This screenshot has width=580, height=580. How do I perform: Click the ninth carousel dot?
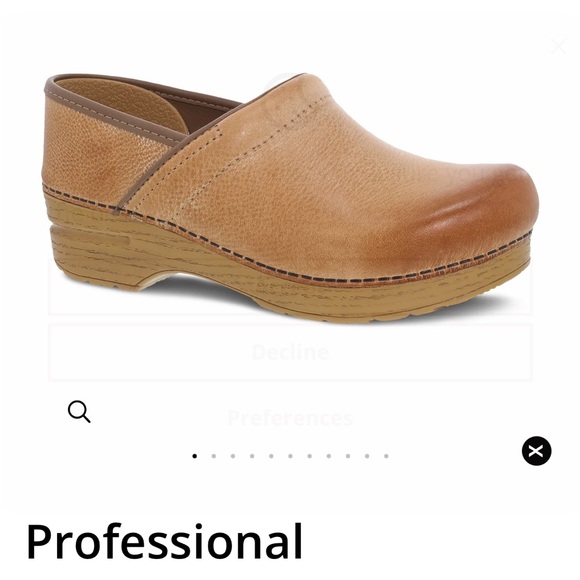coord(348,456)
